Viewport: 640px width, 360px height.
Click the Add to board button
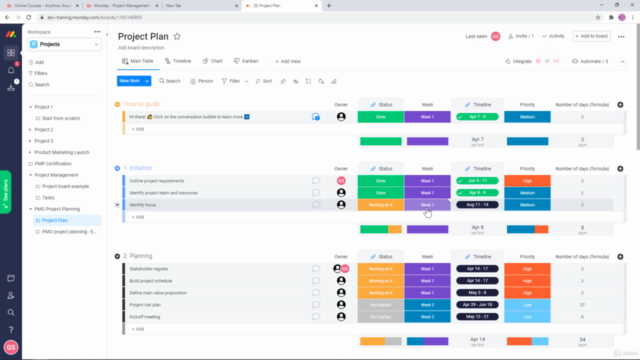point(591,36)
